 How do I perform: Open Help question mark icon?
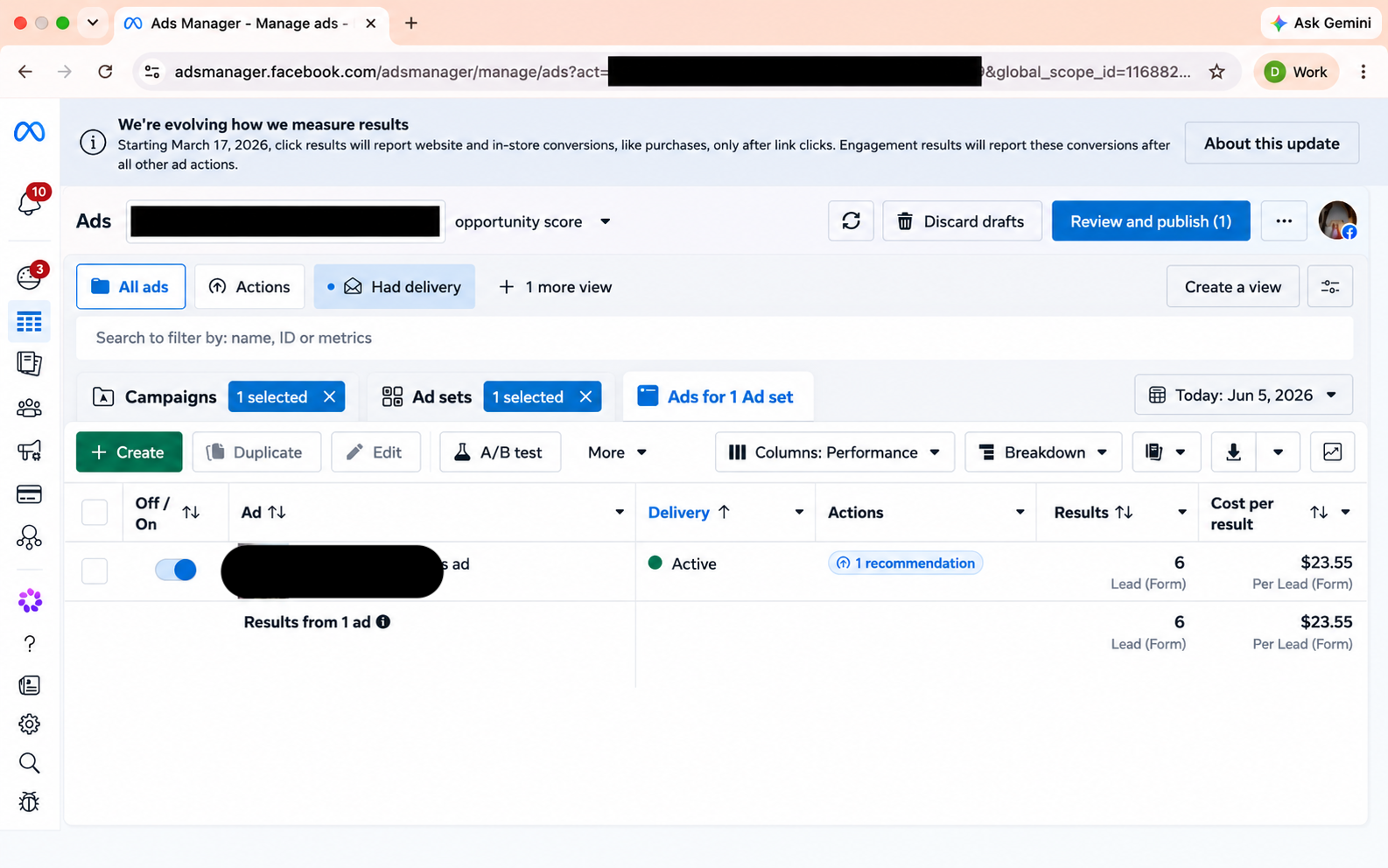tap(29, 644)
